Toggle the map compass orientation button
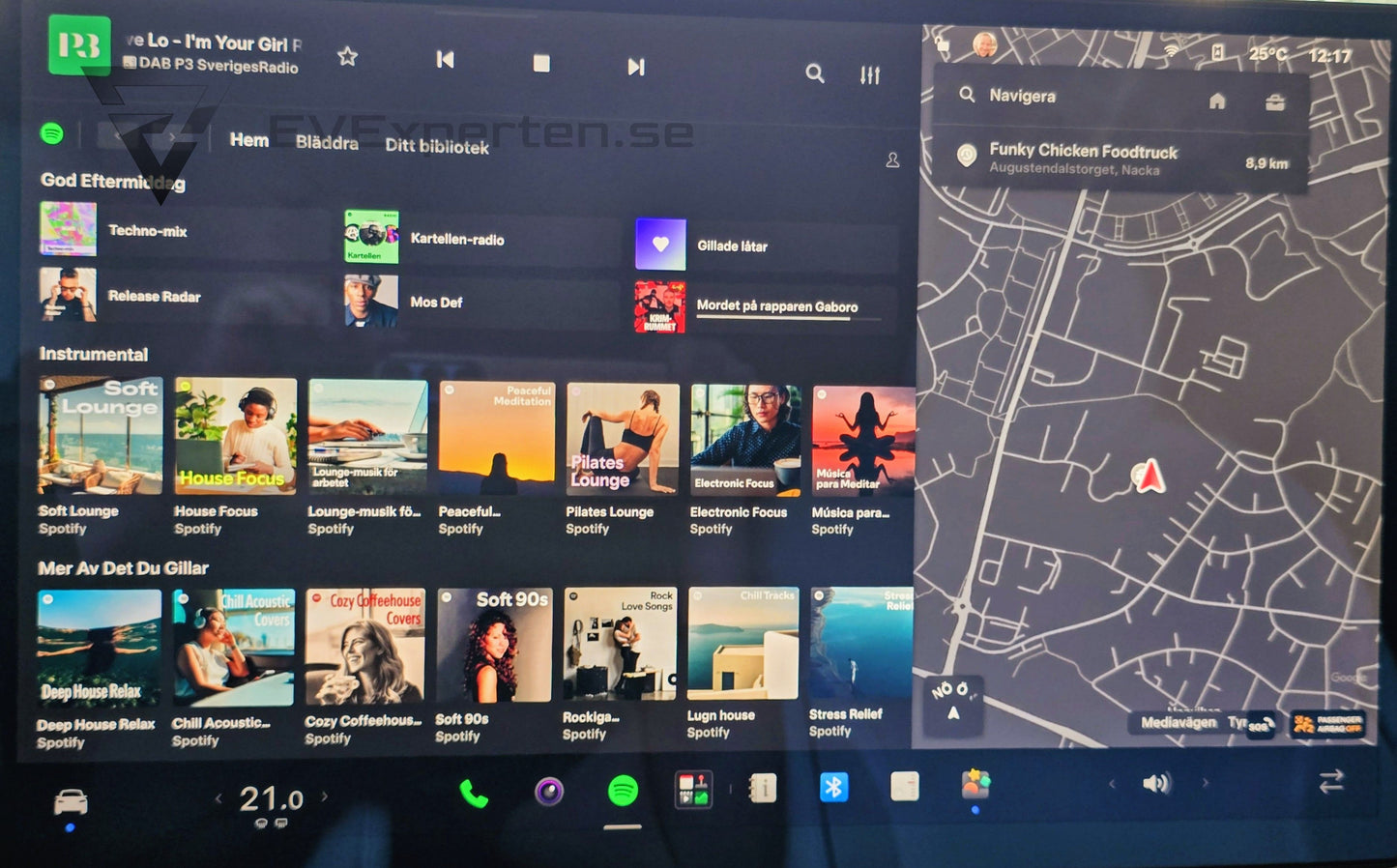1397x868 pixels. pos(953,703)
